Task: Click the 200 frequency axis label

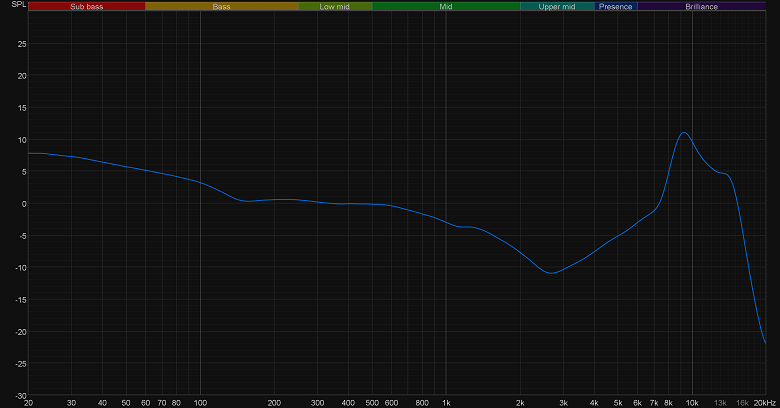Action: [x=274, y=403]
